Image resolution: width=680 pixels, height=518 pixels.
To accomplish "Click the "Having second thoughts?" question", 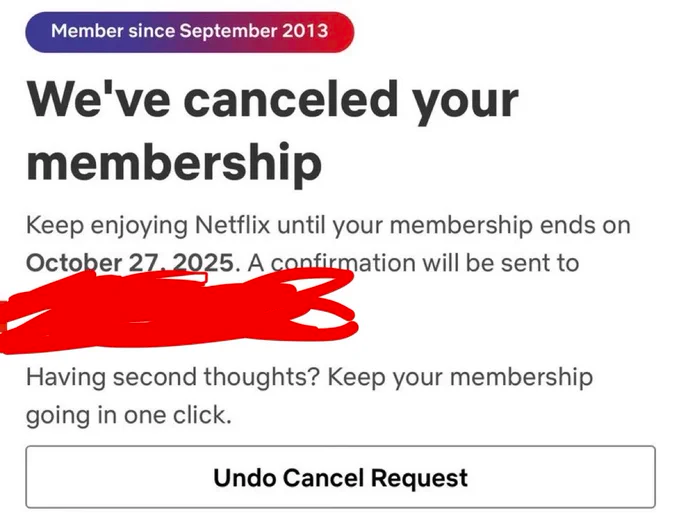I will click(172, 377).
